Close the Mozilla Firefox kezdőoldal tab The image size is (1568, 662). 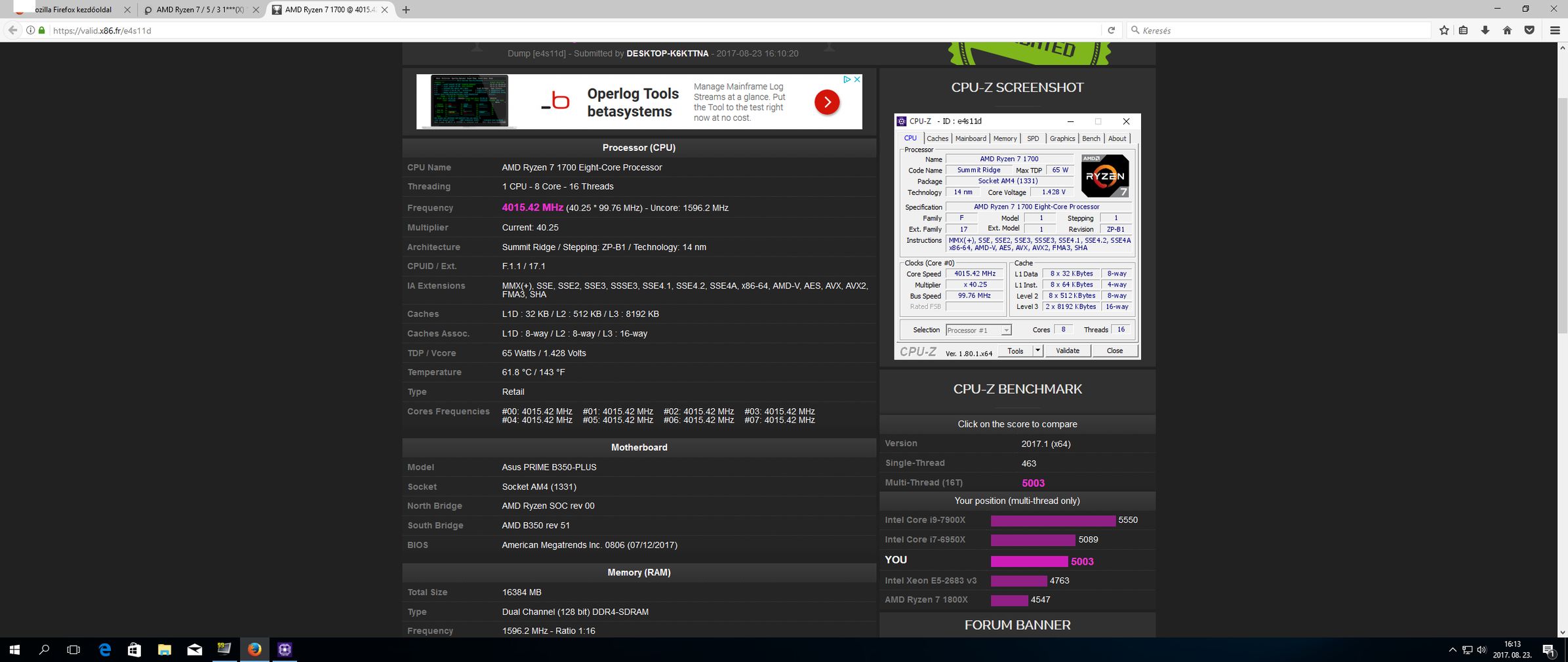coord(127,10)
